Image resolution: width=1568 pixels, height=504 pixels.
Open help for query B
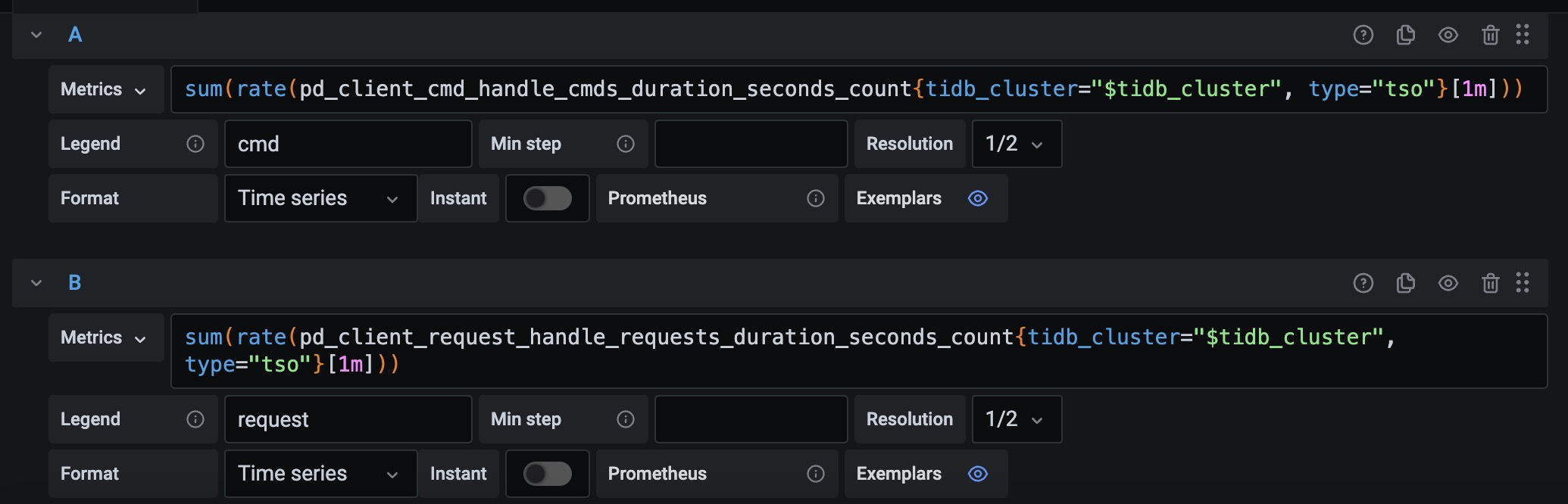(x=1363, y=283)
